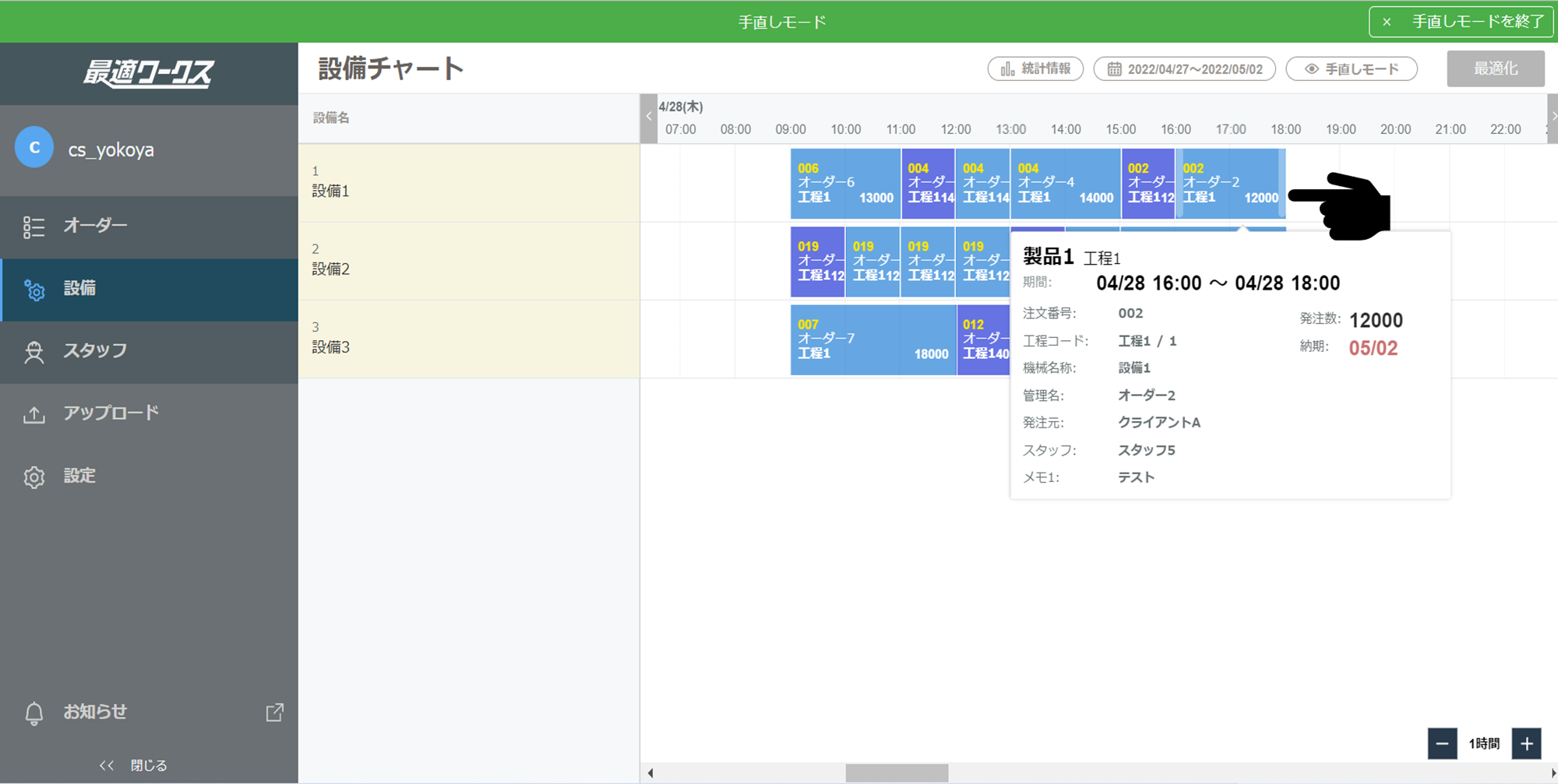The height and width of the screenshot is (784, 1558).
Task: Click the upload tray icon
Action: point(33,414)
